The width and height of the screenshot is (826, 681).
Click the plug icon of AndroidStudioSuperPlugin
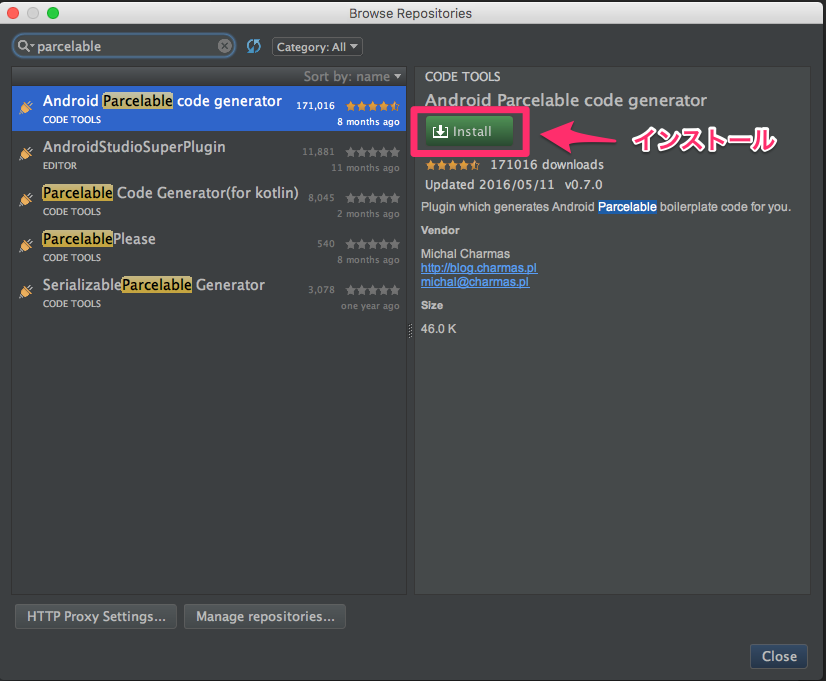(x=26, y=154)
